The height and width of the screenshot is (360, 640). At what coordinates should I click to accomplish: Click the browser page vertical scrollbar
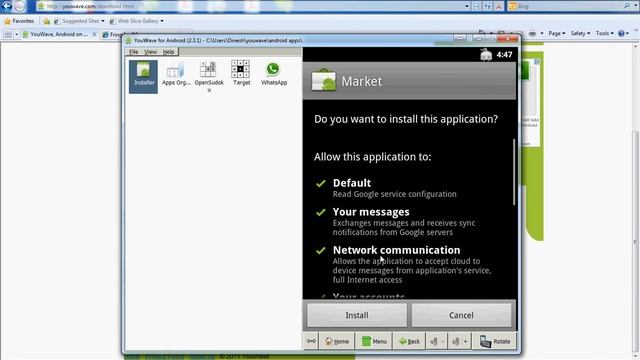(636, 241)
